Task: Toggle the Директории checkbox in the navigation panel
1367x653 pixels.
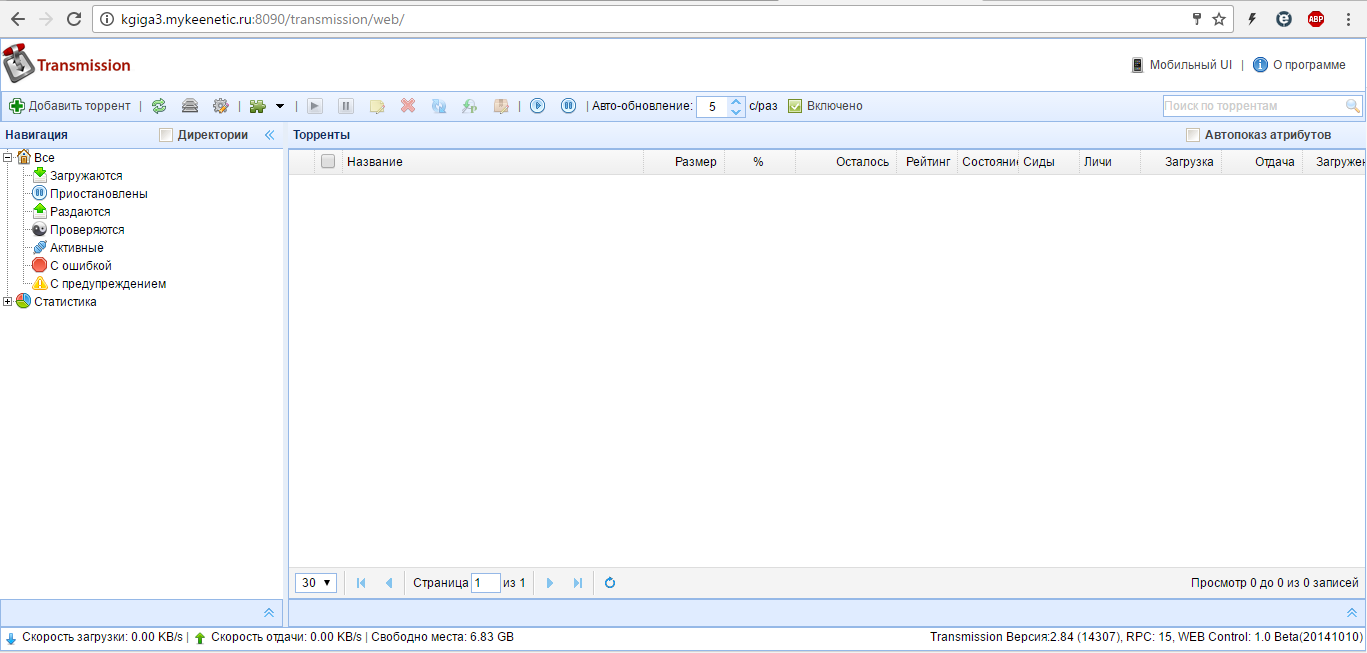Action: [166, 135]
